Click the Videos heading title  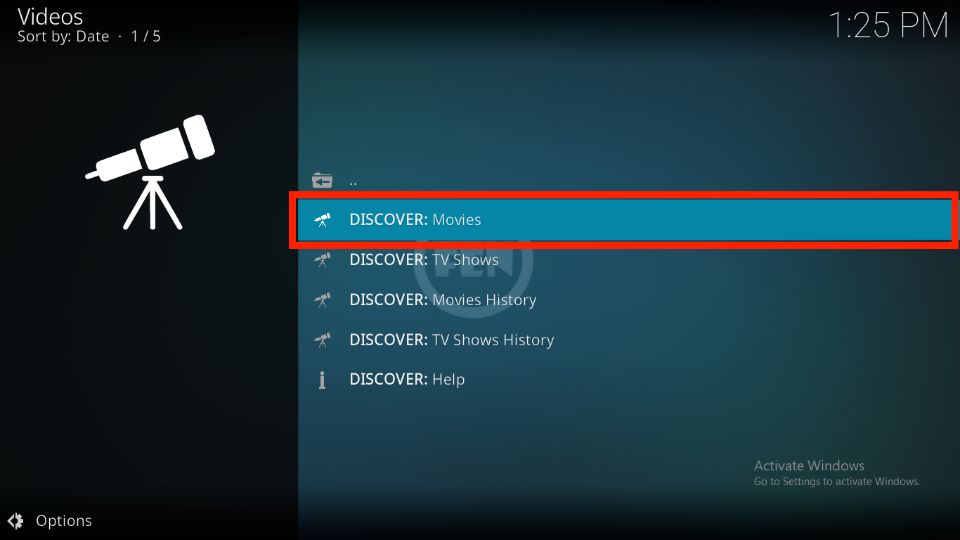[x=50, y=17]
